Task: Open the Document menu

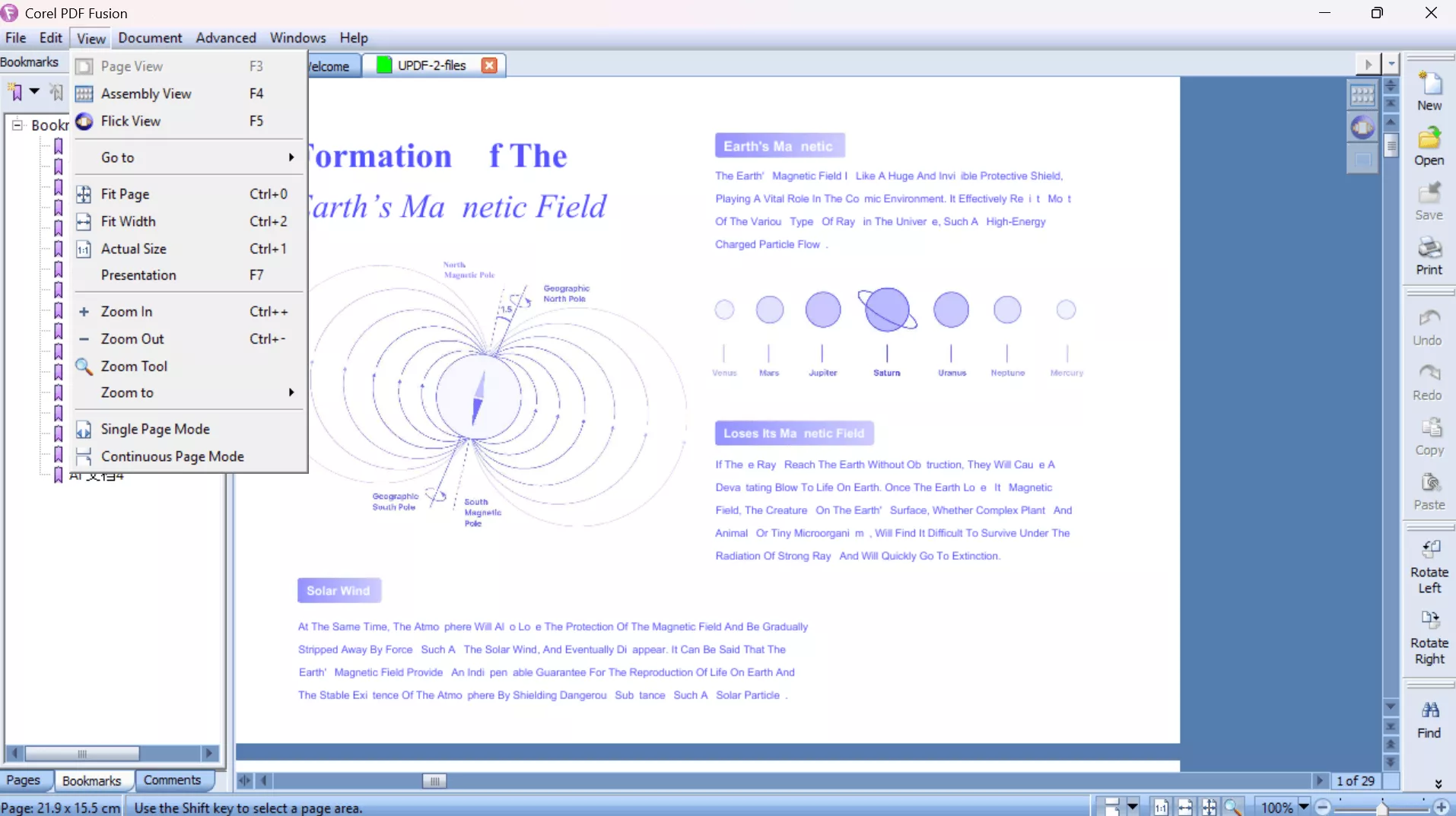Action: [150, 37]
